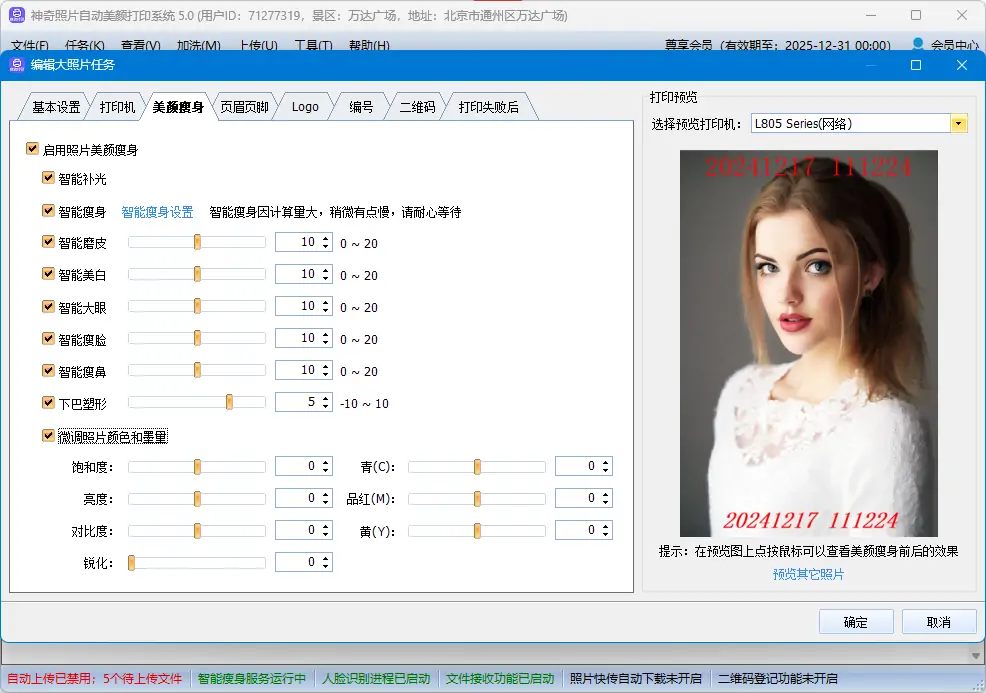Decrease the 智能美白 value with down arrow
The image size is (986, 693).
[x=325, y=278]
